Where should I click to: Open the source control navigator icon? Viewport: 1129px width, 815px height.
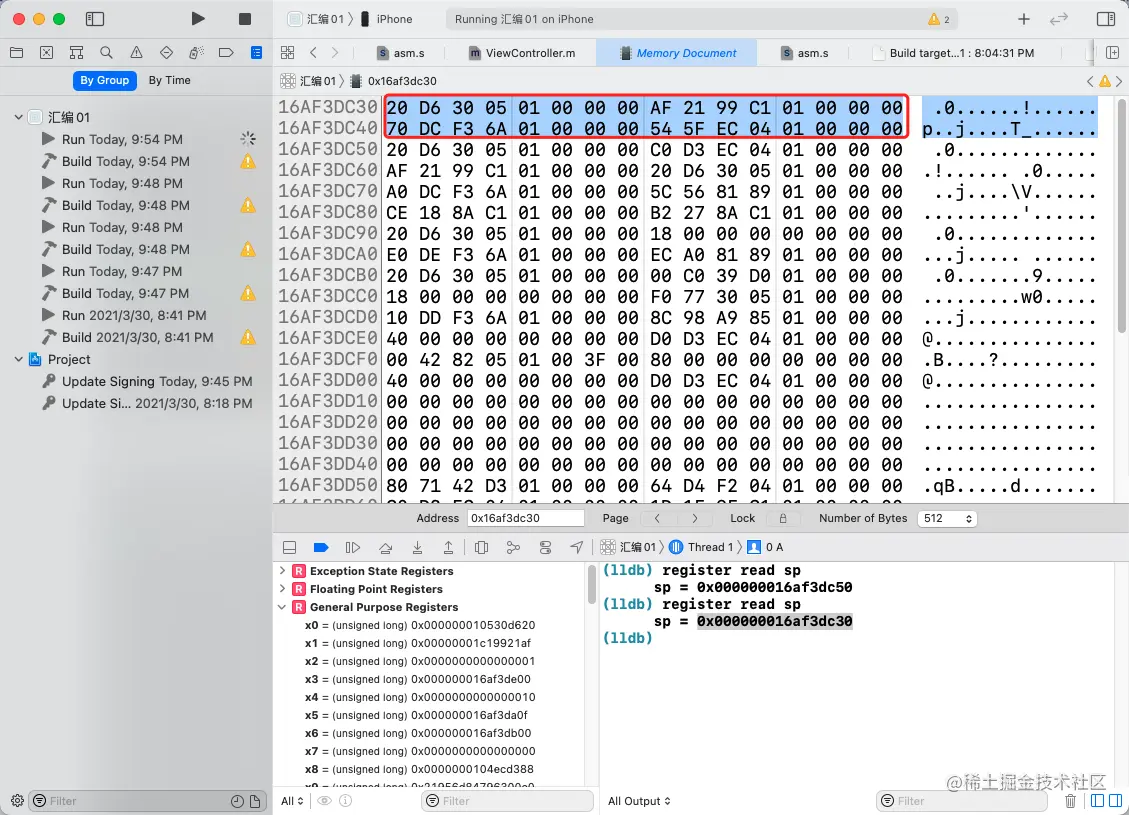[46, 53]
